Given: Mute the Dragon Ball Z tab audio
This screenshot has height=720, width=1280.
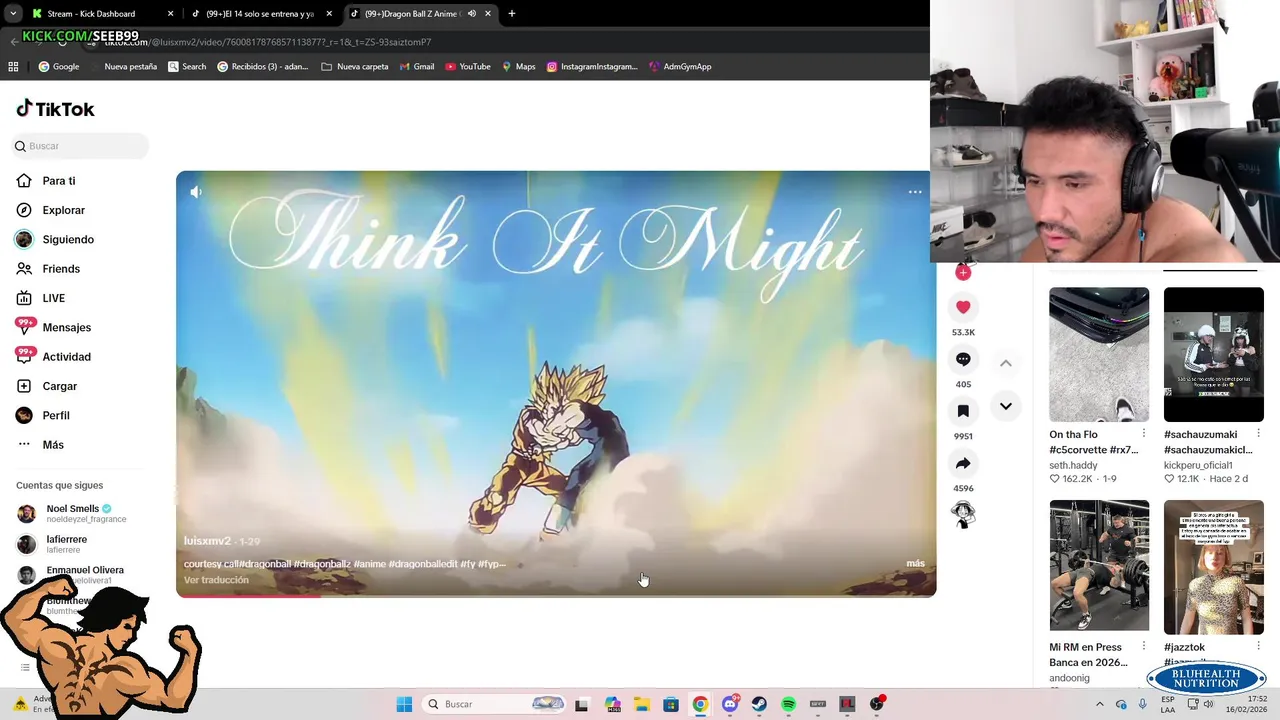Looking at the screenshot, I should click(x=472, y=14).
